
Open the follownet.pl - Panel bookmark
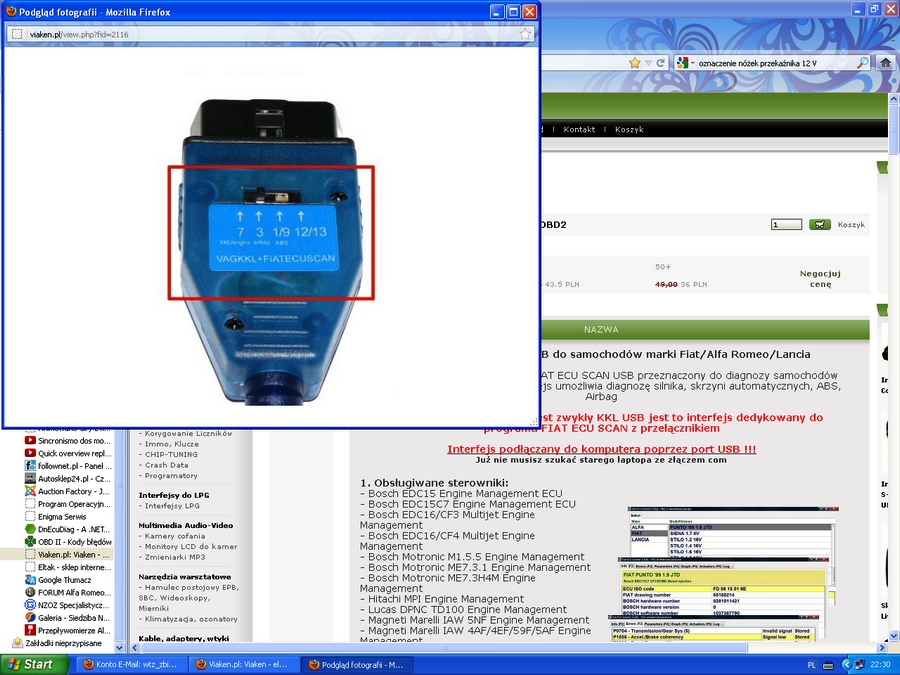coord(69,466)
